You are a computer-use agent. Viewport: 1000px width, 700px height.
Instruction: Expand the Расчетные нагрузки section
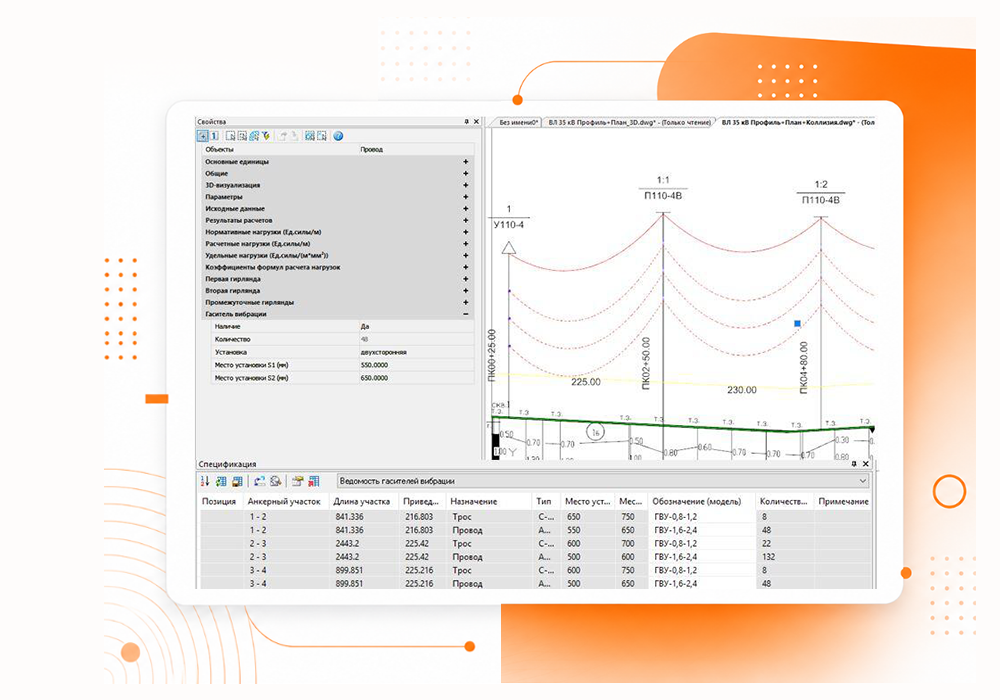coord(466,244)
